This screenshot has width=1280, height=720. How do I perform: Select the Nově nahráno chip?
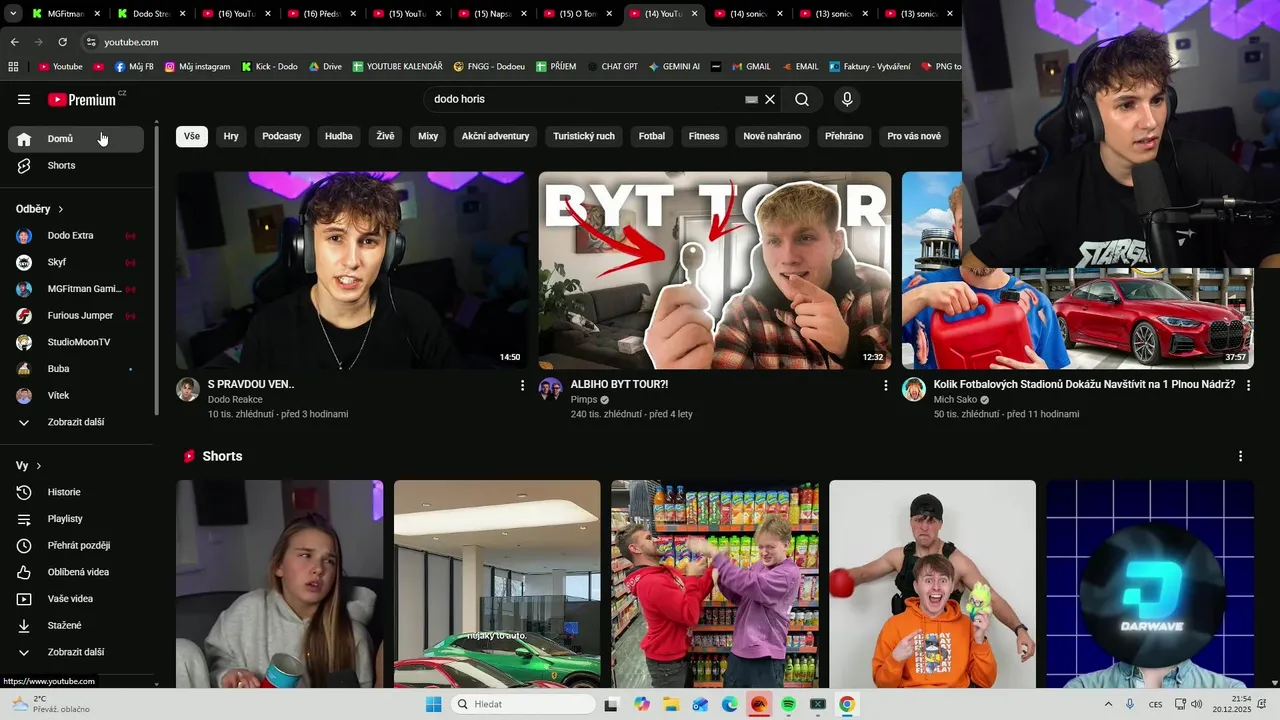point(772,136)
